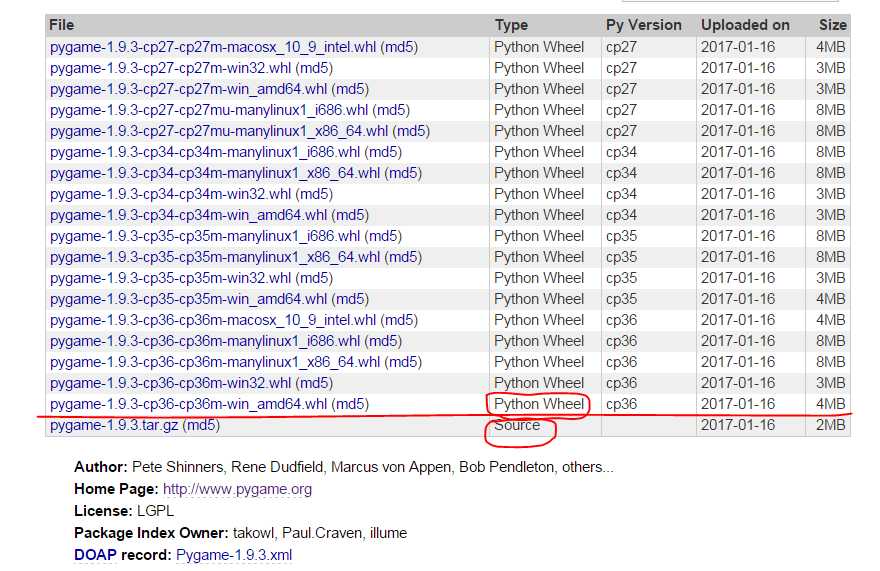Viewport: 880px width, 571px height.
Task: Select the License LGPL text
Action: [x=124, y=511]
